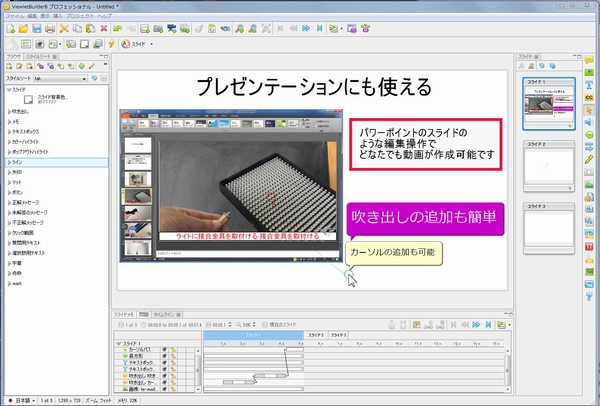Open the 挿入 menu
600x406 pixels.
click(57, 16)
